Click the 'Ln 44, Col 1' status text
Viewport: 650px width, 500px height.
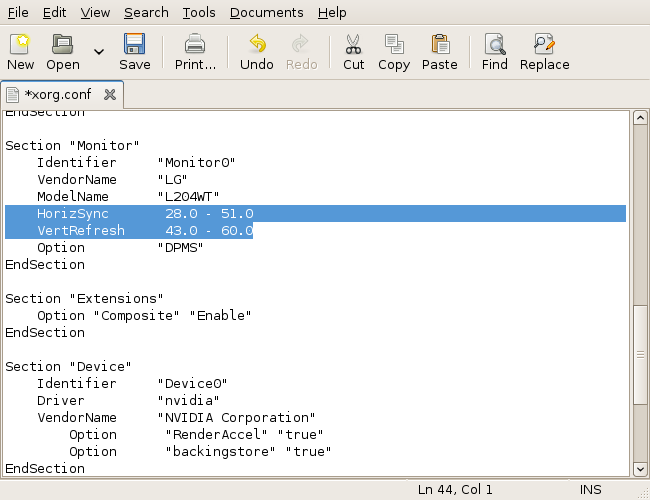(x=455, y=490)
